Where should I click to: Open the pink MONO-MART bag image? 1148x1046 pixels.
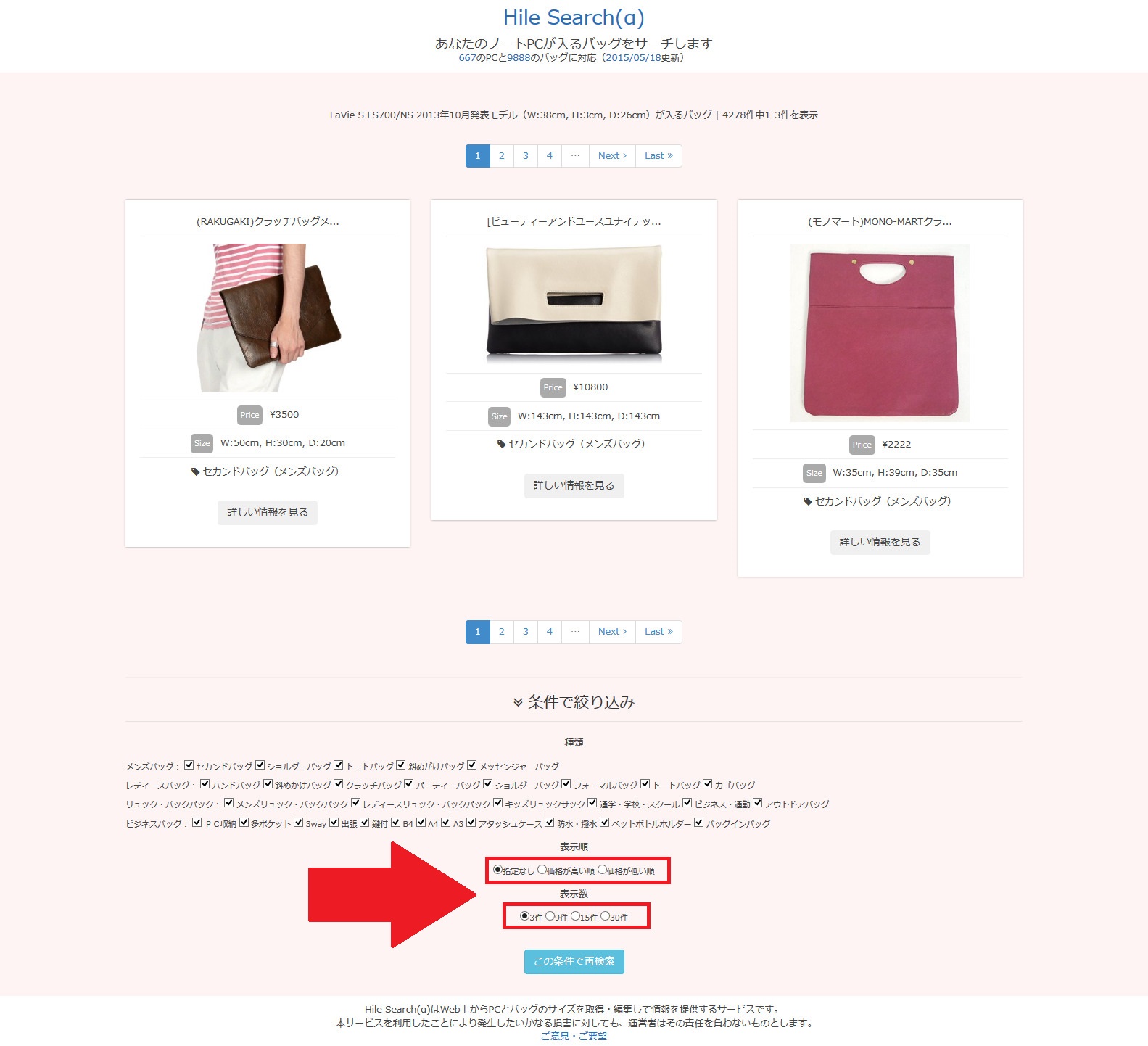tap(880, 333)
